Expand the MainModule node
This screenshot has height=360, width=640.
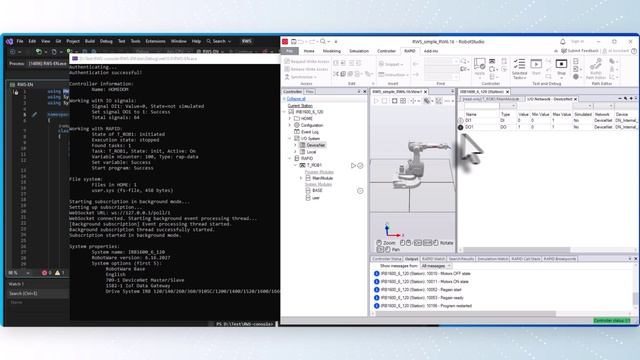point(301,178)
